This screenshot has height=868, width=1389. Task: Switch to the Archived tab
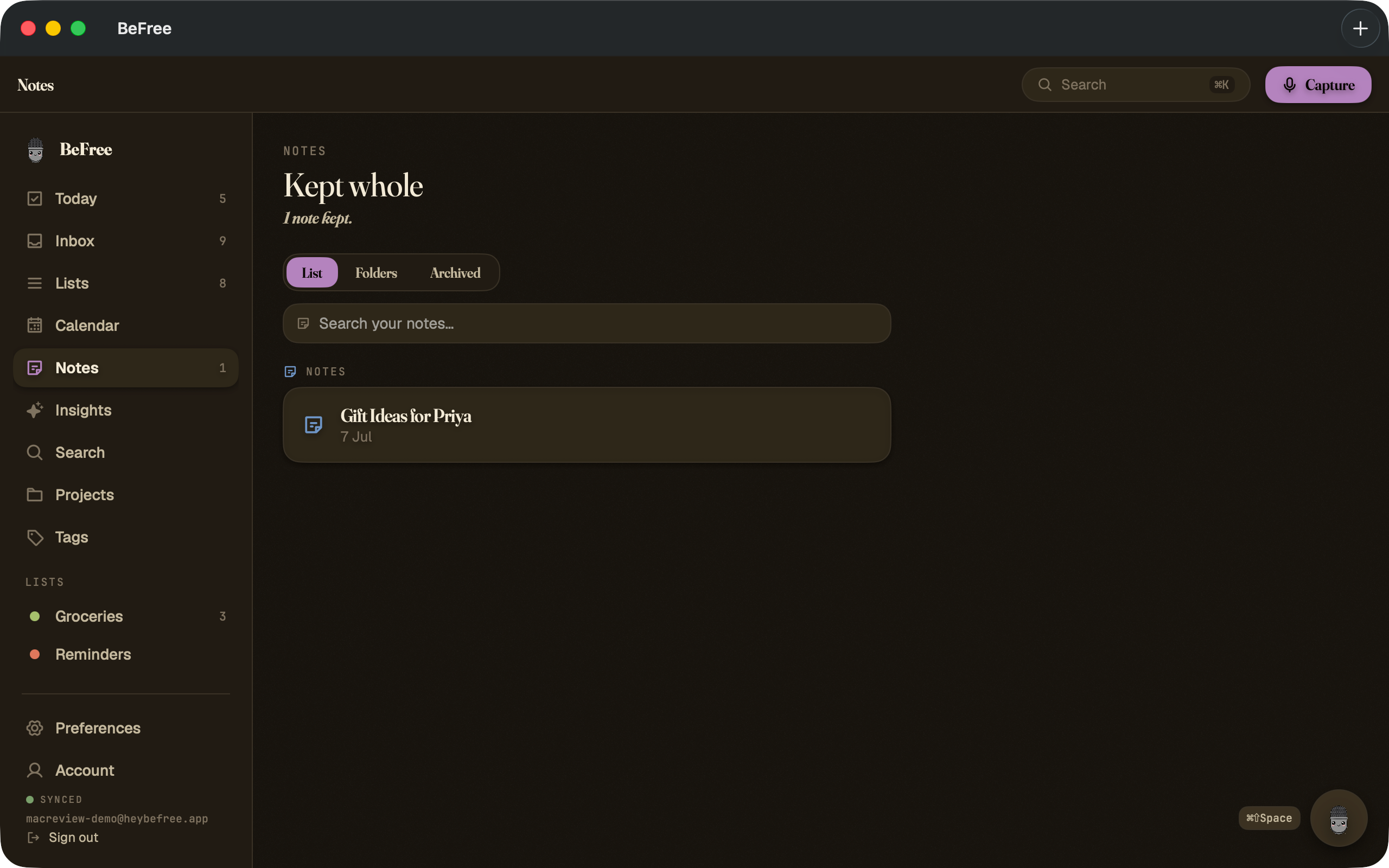(x=455, y=273)
